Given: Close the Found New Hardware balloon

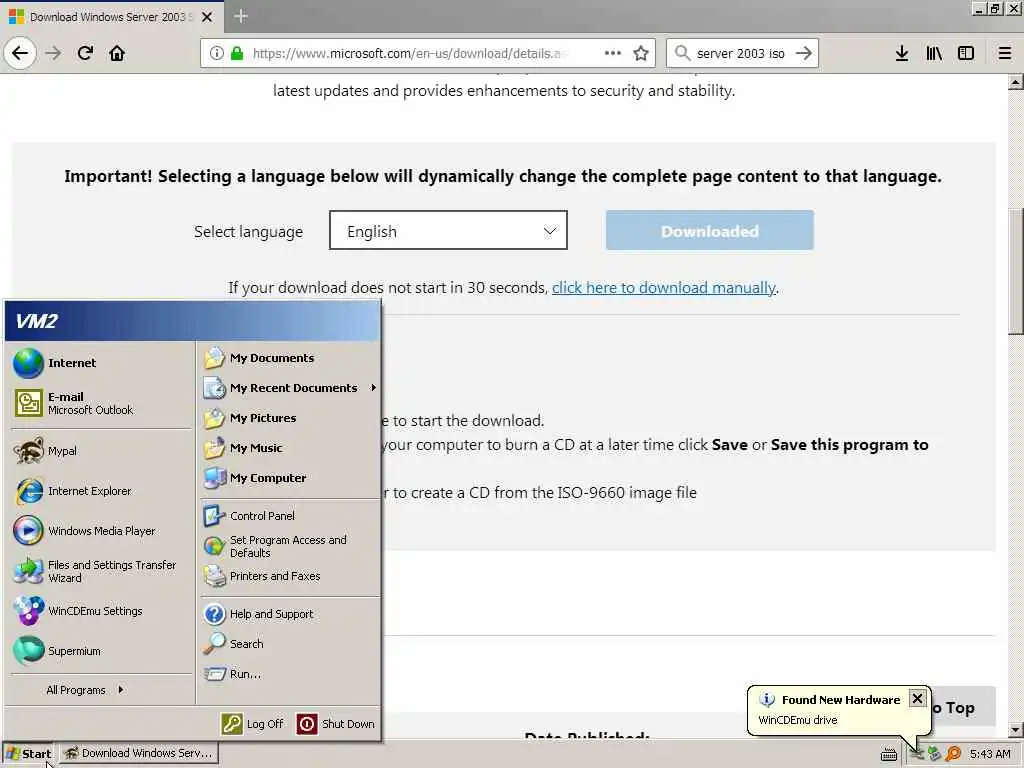Looking at the screenshot, I should [917, 699].
